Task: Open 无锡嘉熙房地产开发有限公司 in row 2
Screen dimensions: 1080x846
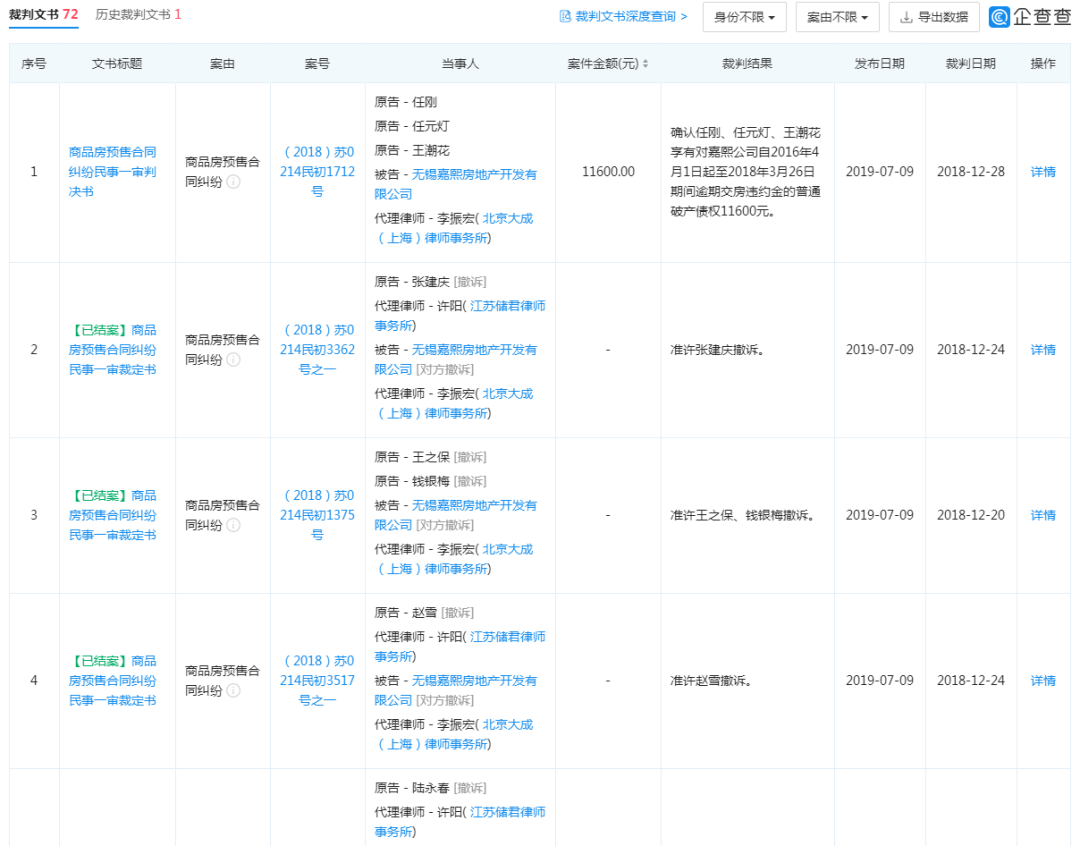Action: click(456, 360)
